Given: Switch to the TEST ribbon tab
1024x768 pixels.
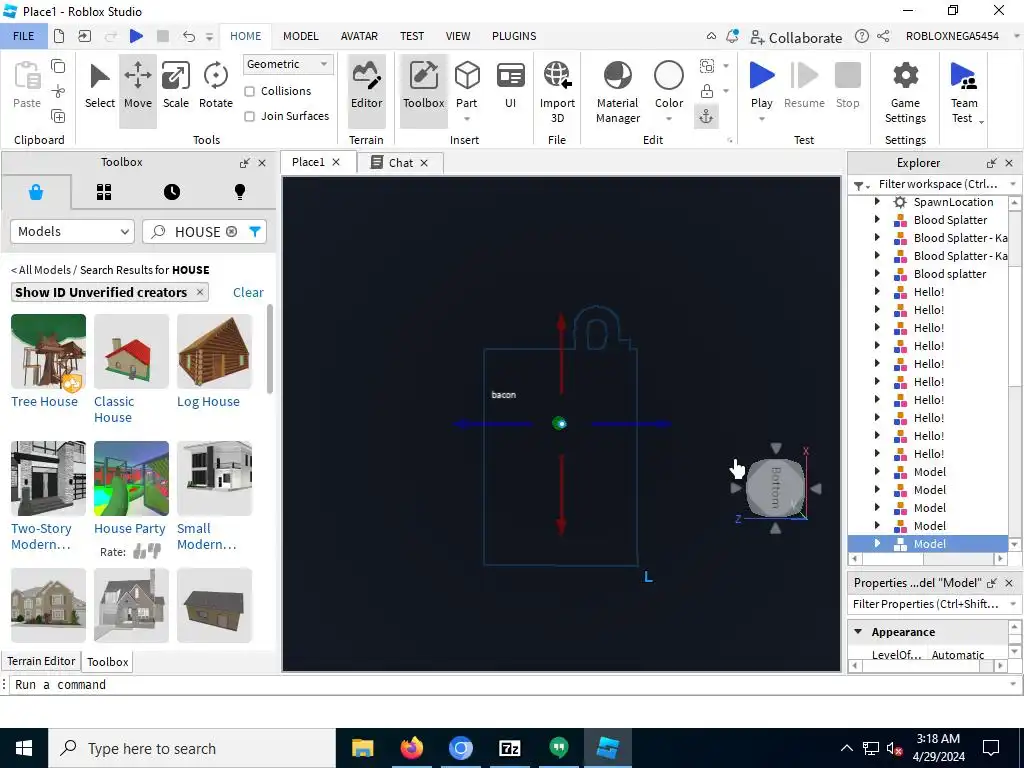Looking at the screenshot, I should pyautogui.click(x=411, y=36).
